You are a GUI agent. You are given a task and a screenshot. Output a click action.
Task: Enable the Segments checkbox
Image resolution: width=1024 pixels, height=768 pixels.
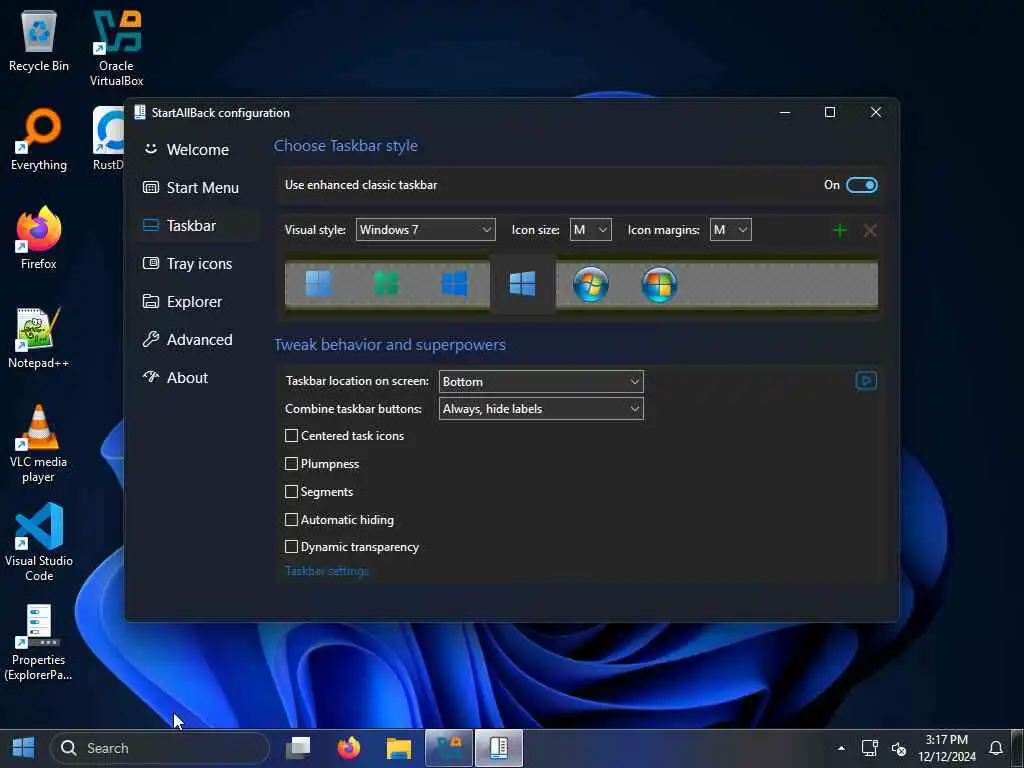[x=291, y=492]
